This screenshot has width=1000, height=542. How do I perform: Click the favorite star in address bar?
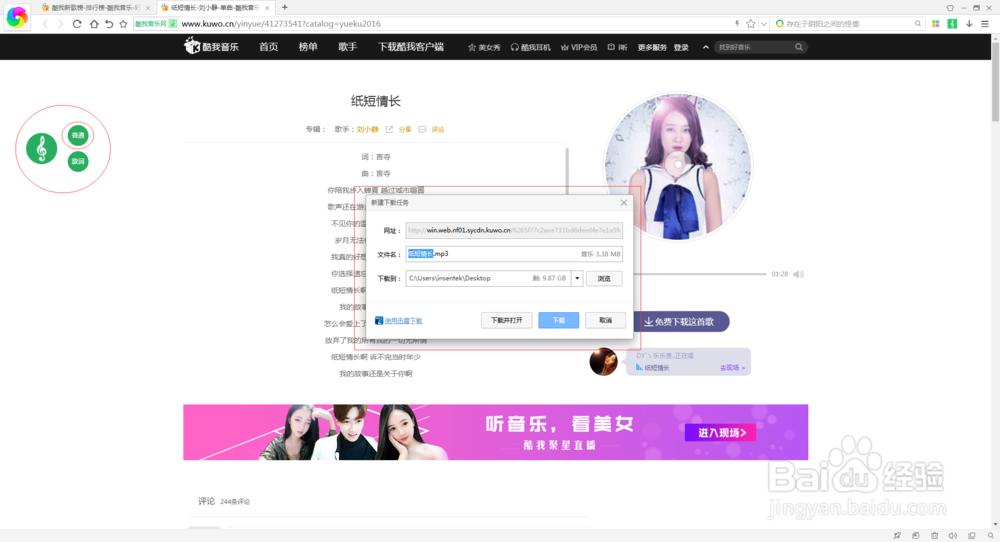pos(751,24)
